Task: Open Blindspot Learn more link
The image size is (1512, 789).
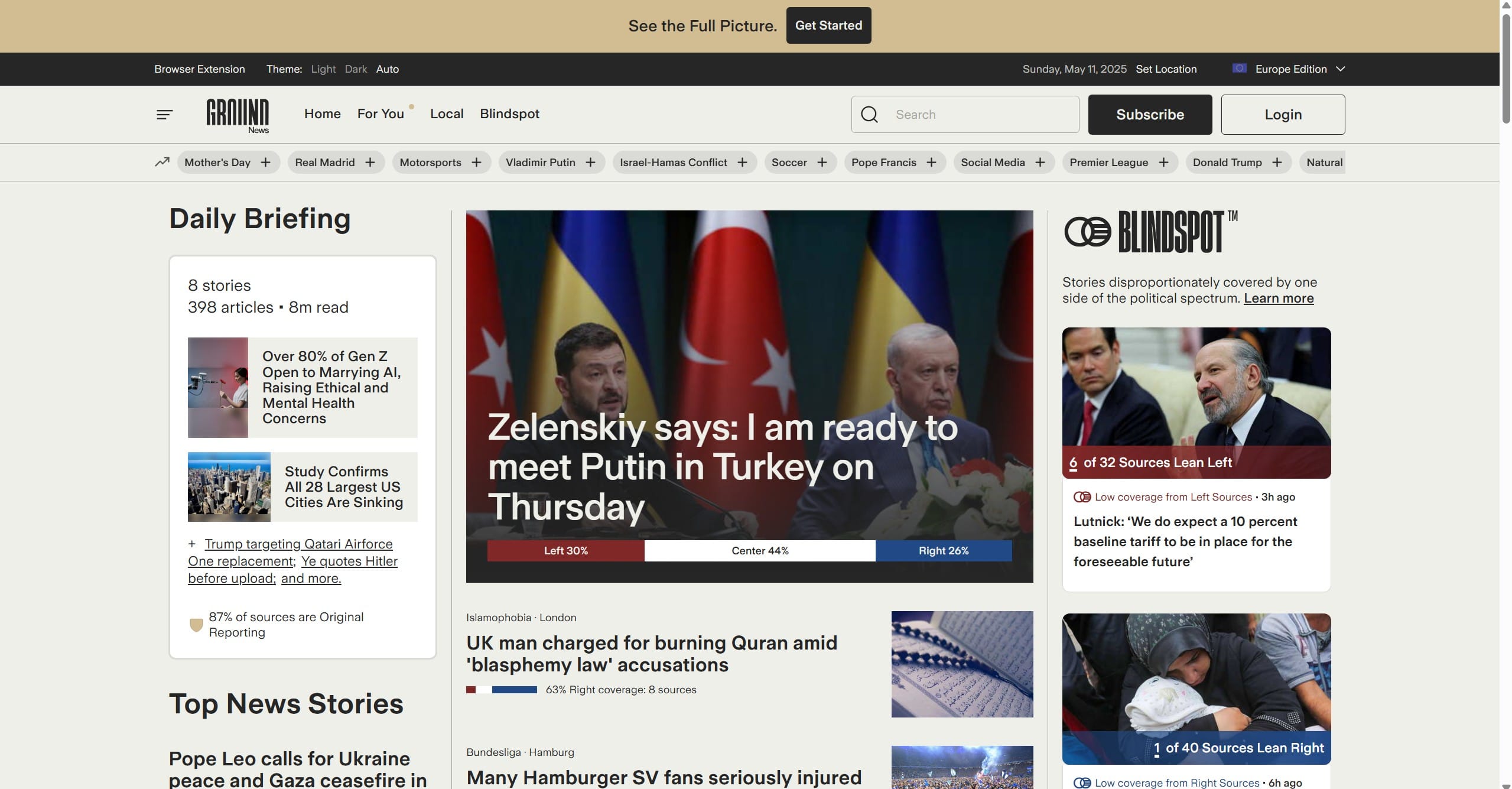Action: coord(1279,298)
